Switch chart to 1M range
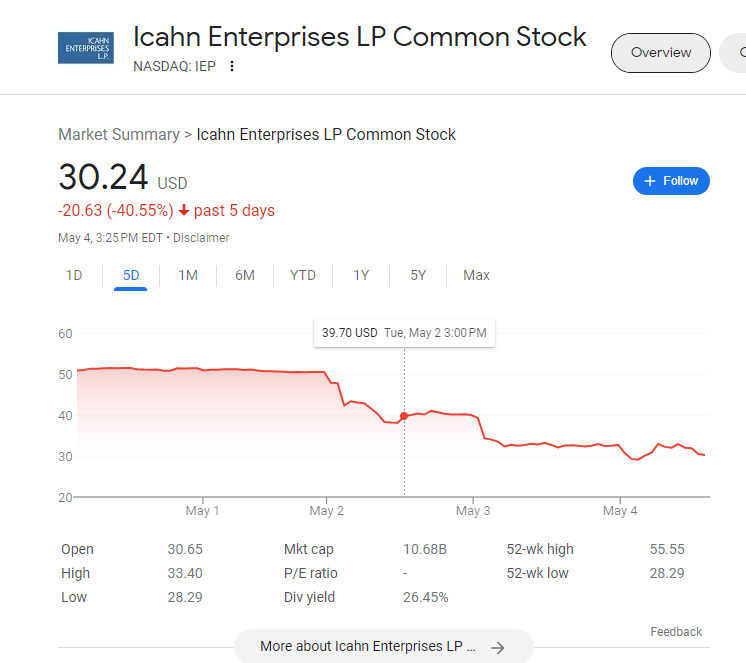Viewport: 746px width, 663px height. click(x=188, y=275)
